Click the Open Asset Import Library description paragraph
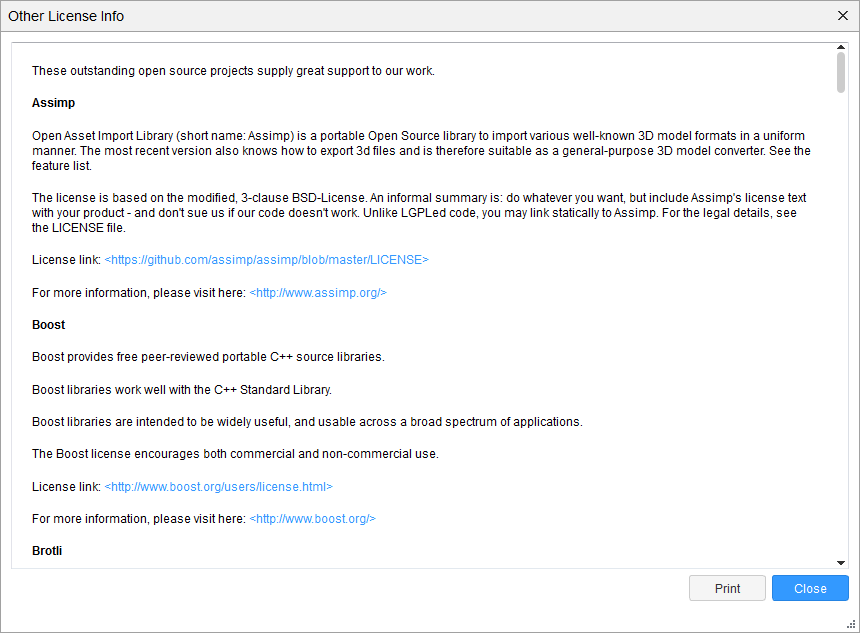860x633 pixels. pyautogui.click(x=420, y=151)
